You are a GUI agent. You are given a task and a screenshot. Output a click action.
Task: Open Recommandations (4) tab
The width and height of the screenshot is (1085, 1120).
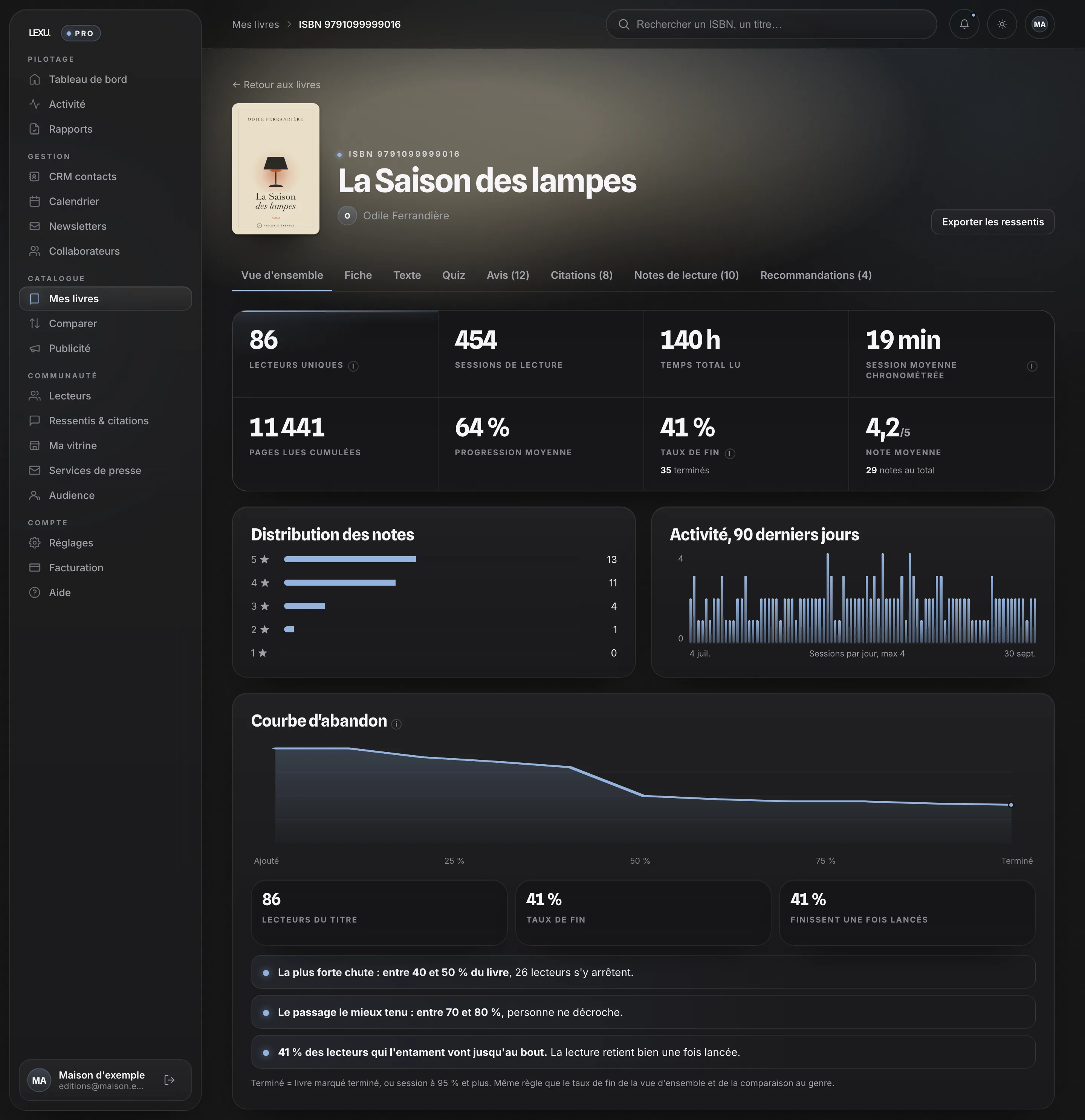click(816, 275)
